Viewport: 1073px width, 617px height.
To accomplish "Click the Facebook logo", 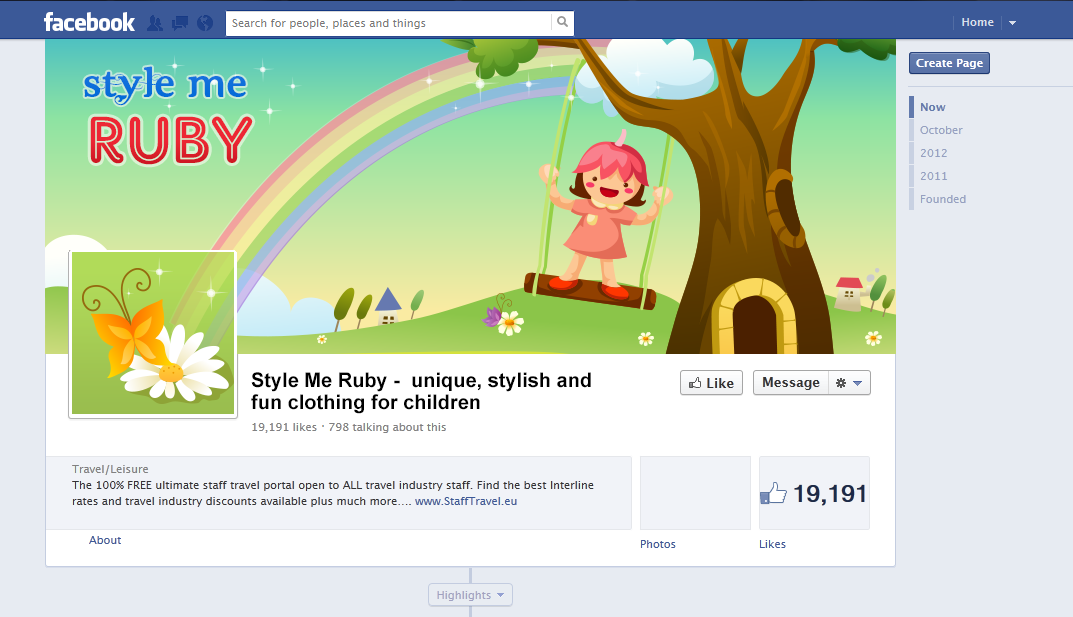I will 89,22.
